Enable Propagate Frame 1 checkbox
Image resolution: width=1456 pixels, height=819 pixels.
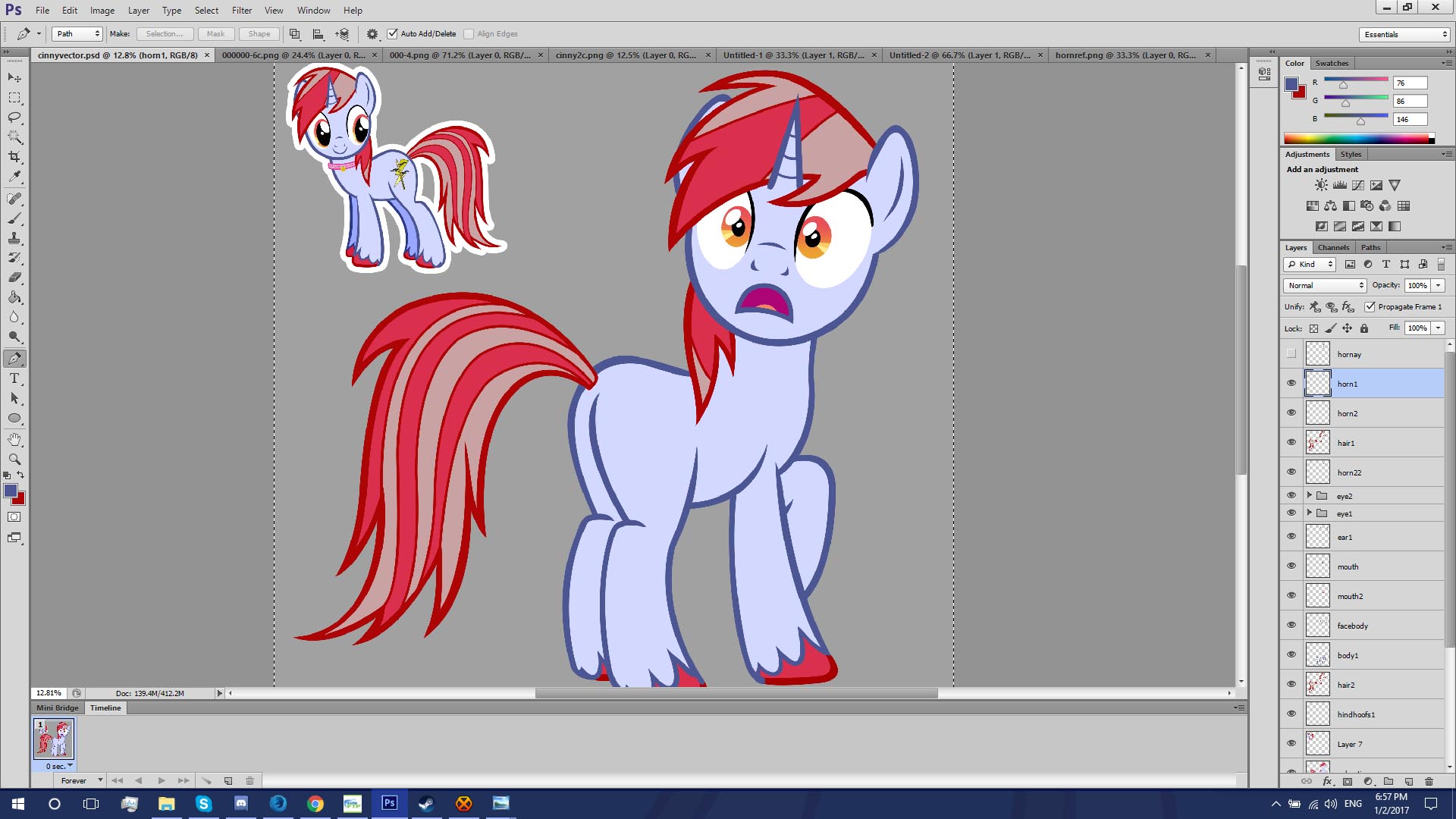(x=1370, y=306)
